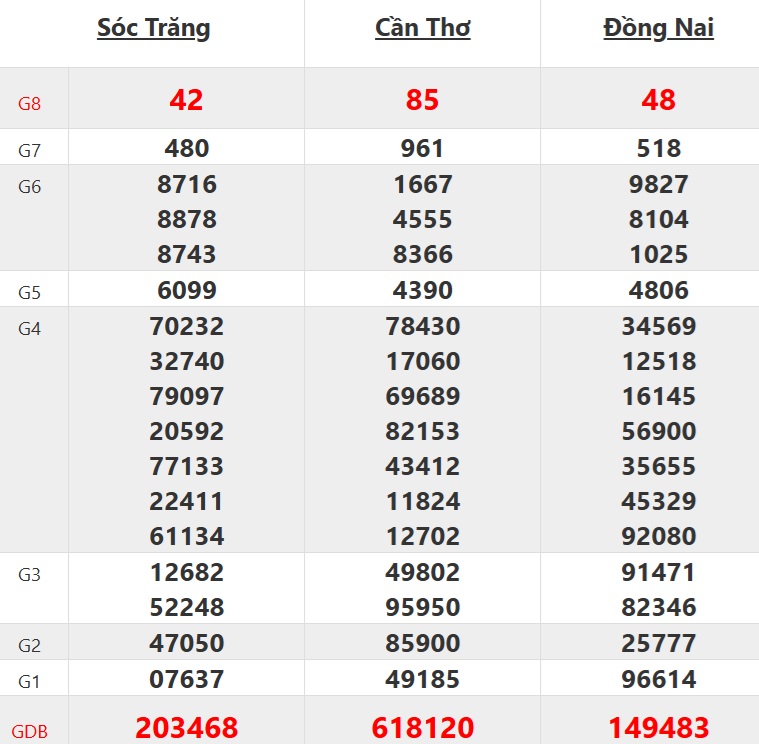Viewport: 759px width, 744px height.
Task: Select Sóc Trăng G8 number 42
Action: point(186,100)
